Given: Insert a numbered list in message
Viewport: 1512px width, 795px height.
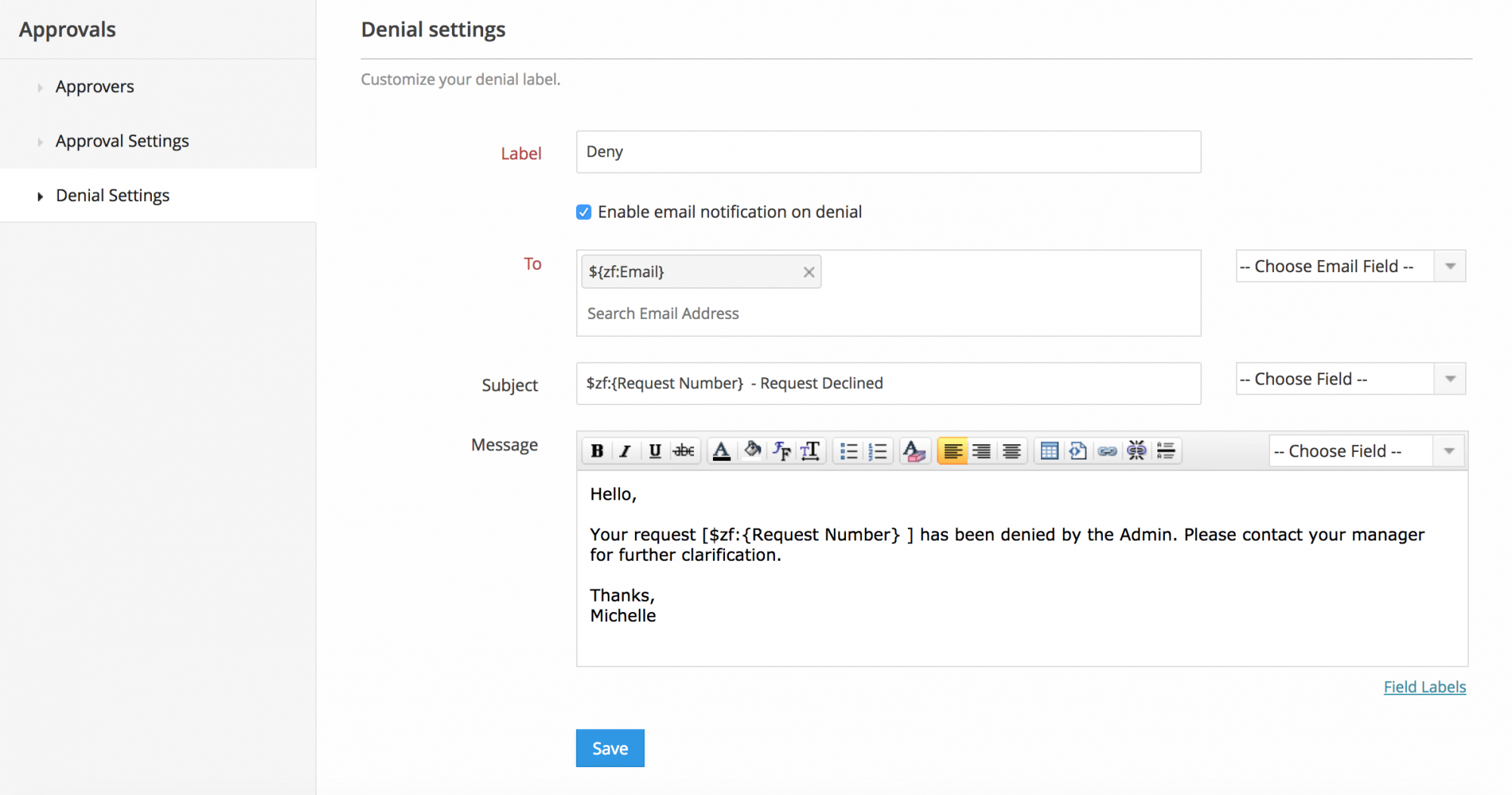Looking at the screenshot, I should (x=878, y=451).
